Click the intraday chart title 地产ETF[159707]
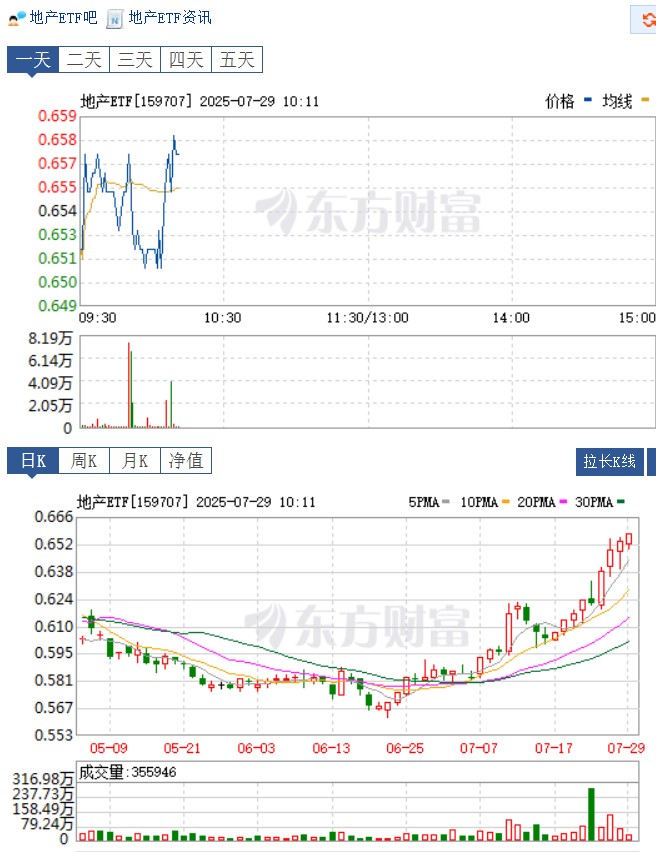656x852 pixels. click(136, 102)
